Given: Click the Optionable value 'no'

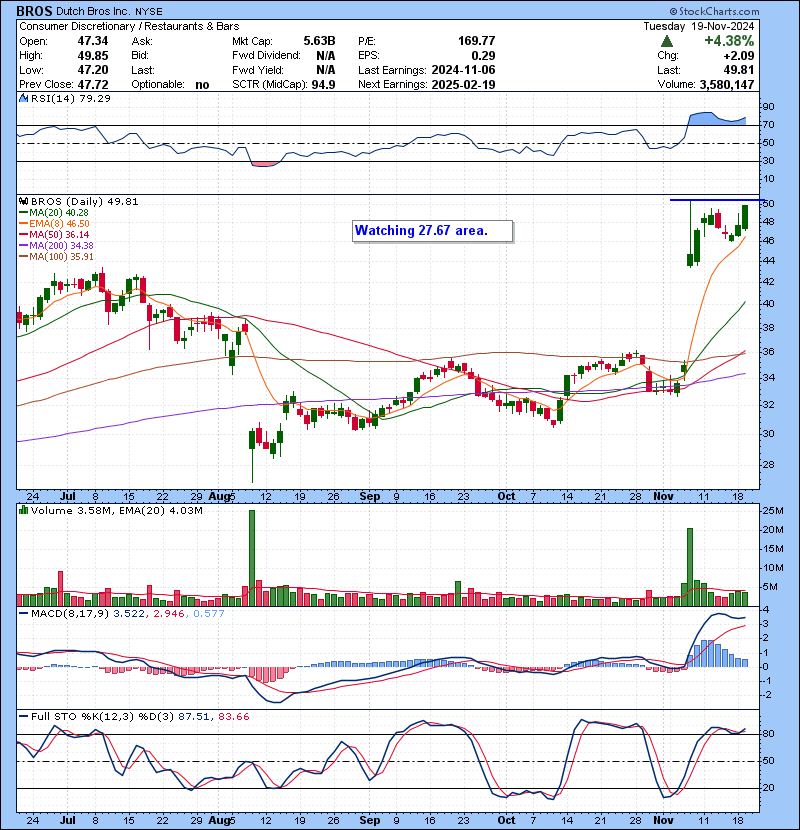Looking at the screenshot, I should click(202, 85).
